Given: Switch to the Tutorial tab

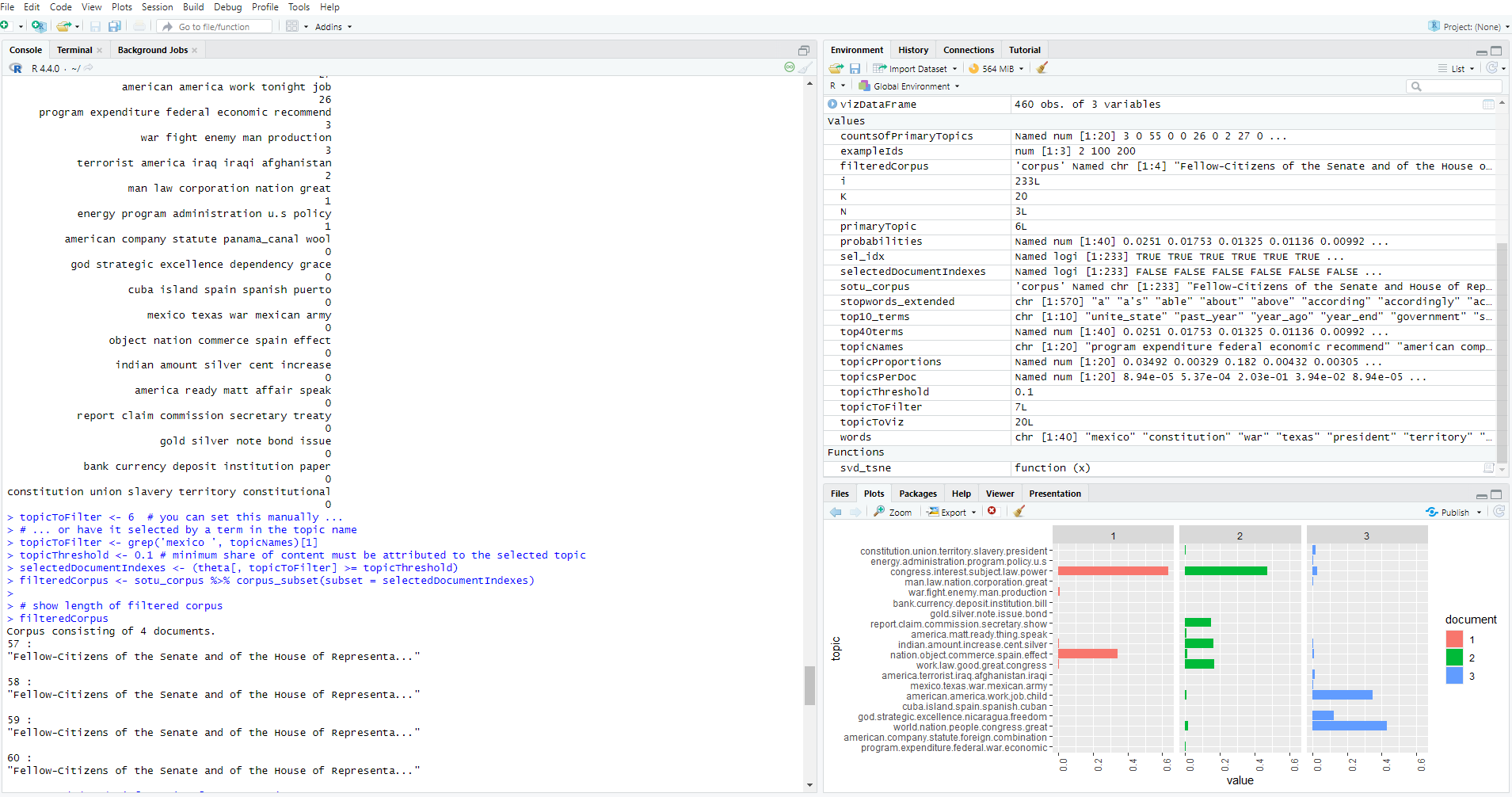Looking at the screenshot, I should click(1025, 50).
